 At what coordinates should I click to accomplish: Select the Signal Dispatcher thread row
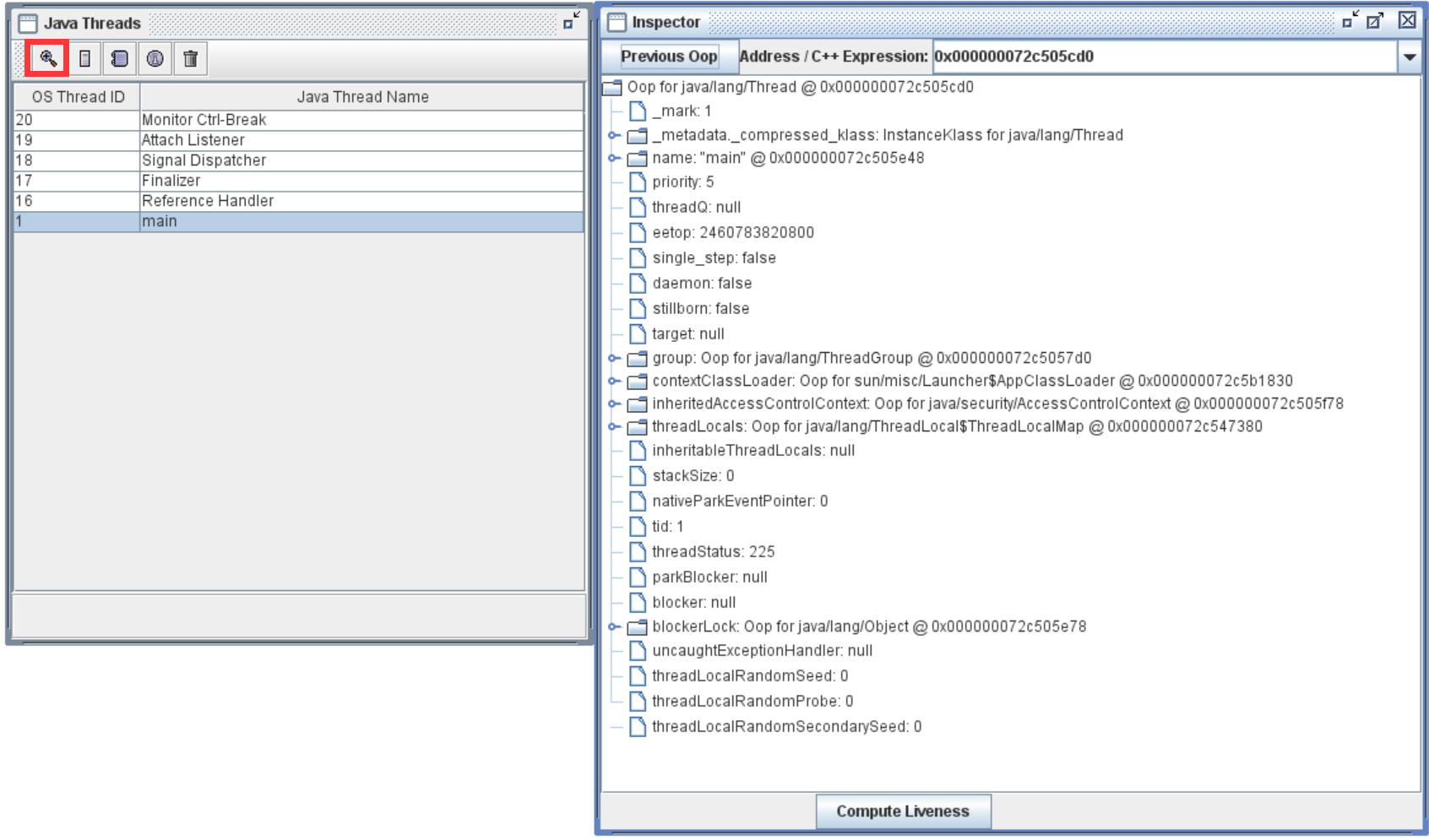(299, 160)
